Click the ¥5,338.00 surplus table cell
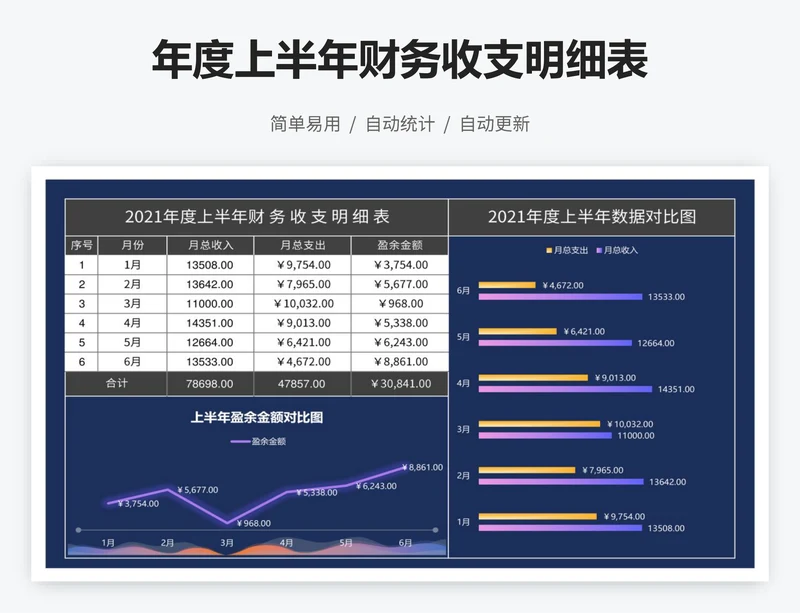 pos(400,323)
